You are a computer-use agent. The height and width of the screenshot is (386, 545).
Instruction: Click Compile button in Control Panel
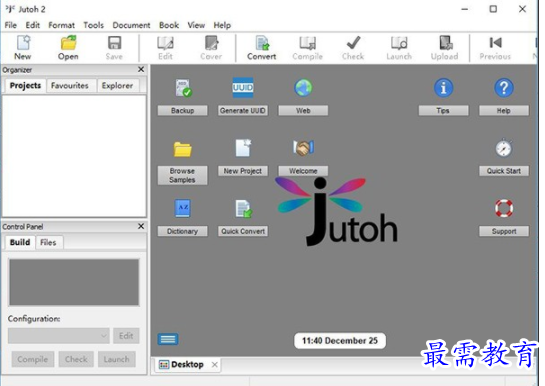click(x=33, y=359)
